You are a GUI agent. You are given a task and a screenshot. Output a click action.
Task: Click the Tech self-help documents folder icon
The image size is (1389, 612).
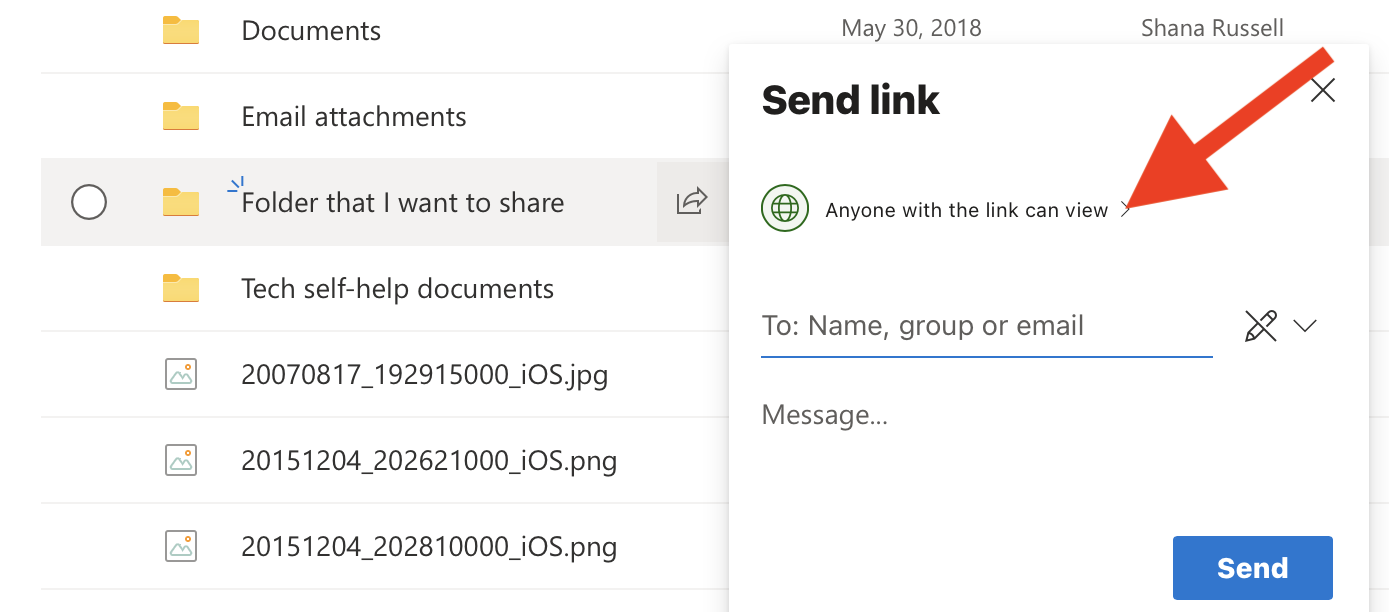[181, 288]
